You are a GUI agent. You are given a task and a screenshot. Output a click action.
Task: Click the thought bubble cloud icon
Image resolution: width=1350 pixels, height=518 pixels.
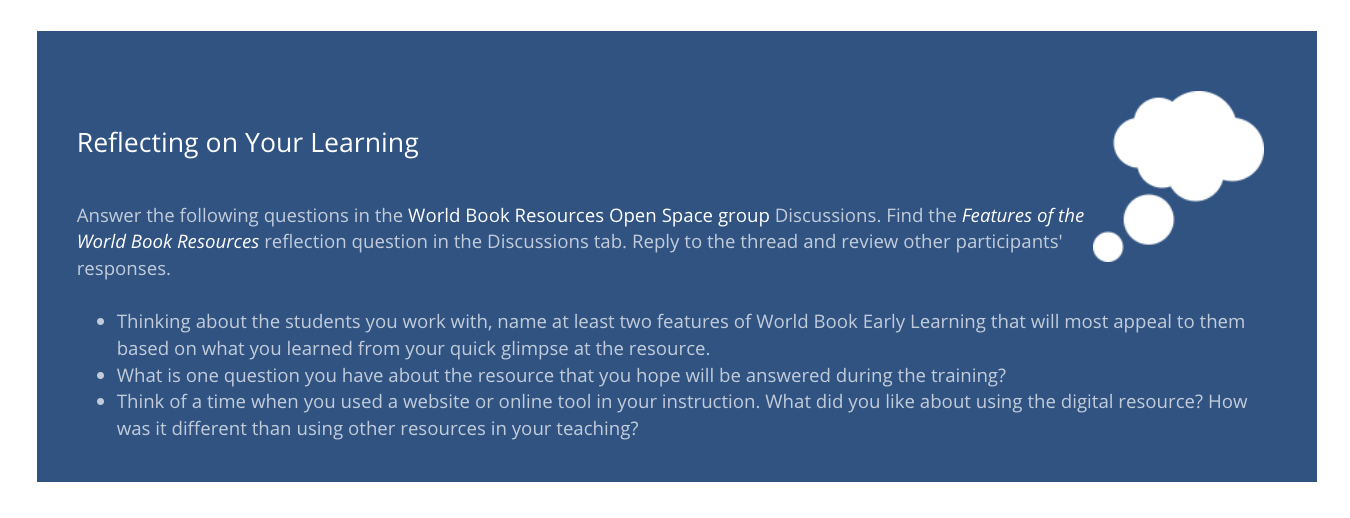pos(1178,176)
